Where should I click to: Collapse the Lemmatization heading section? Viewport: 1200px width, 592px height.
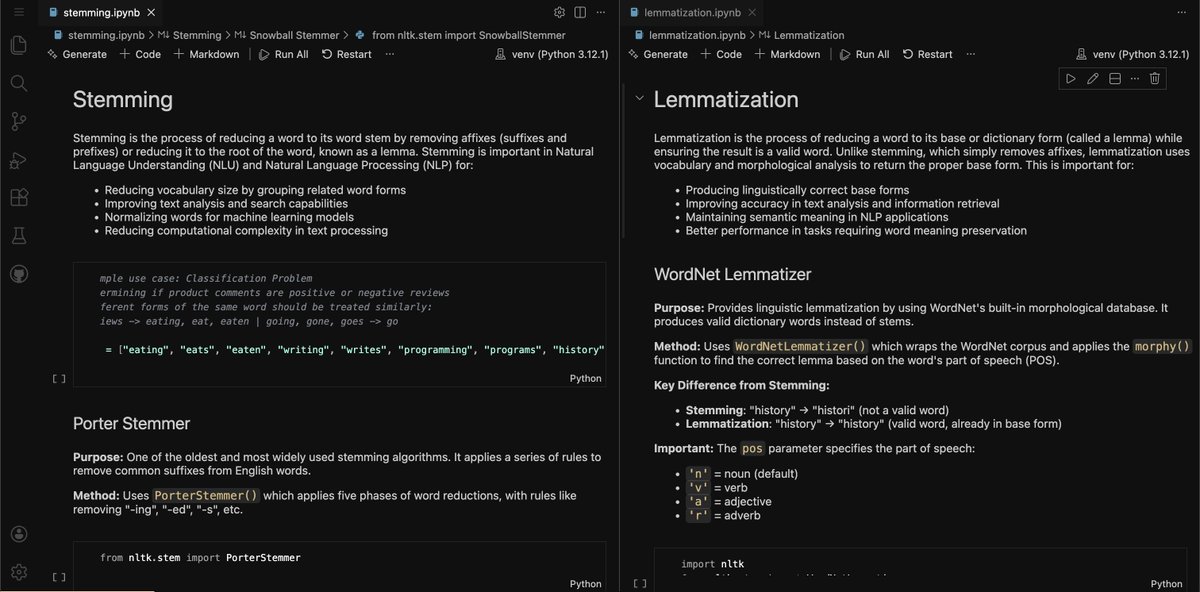click(640, 99)
